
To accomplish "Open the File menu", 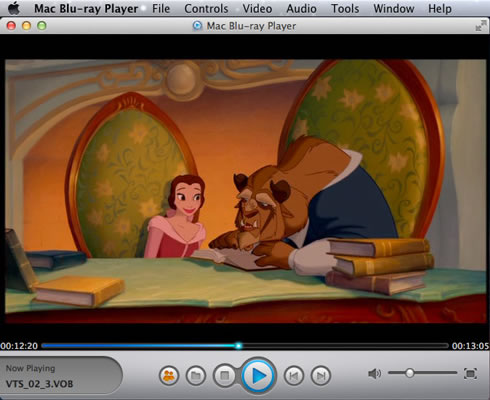I will coord(161,8).
